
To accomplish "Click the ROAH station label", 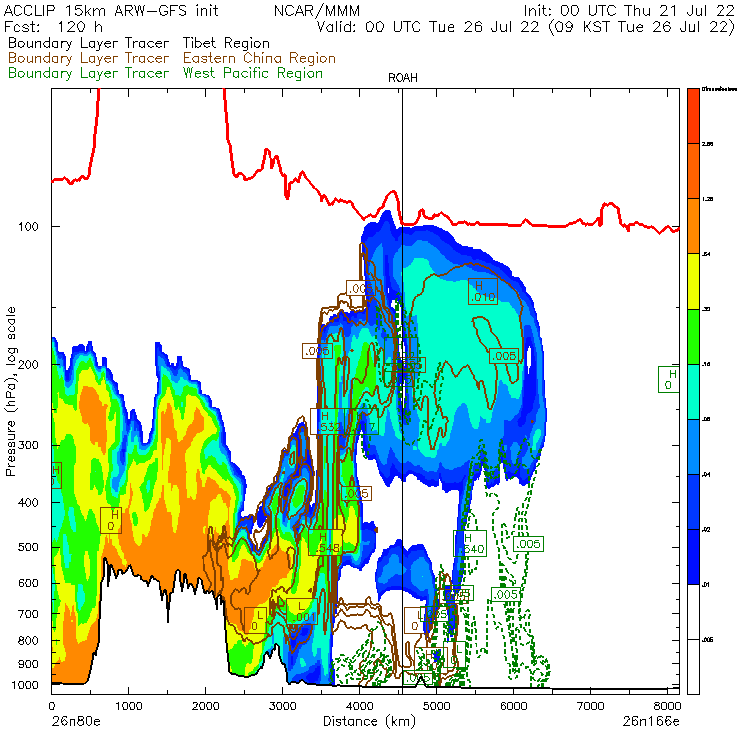I will (x=403, y=78).
